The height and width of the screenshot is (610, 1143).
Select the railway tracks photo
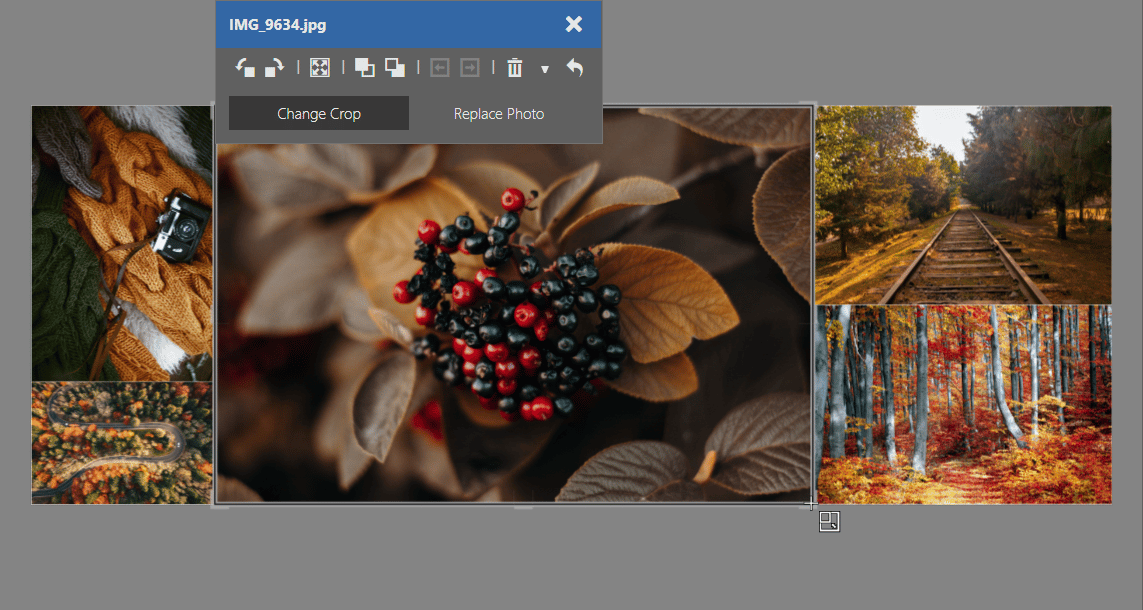point(963,204)
